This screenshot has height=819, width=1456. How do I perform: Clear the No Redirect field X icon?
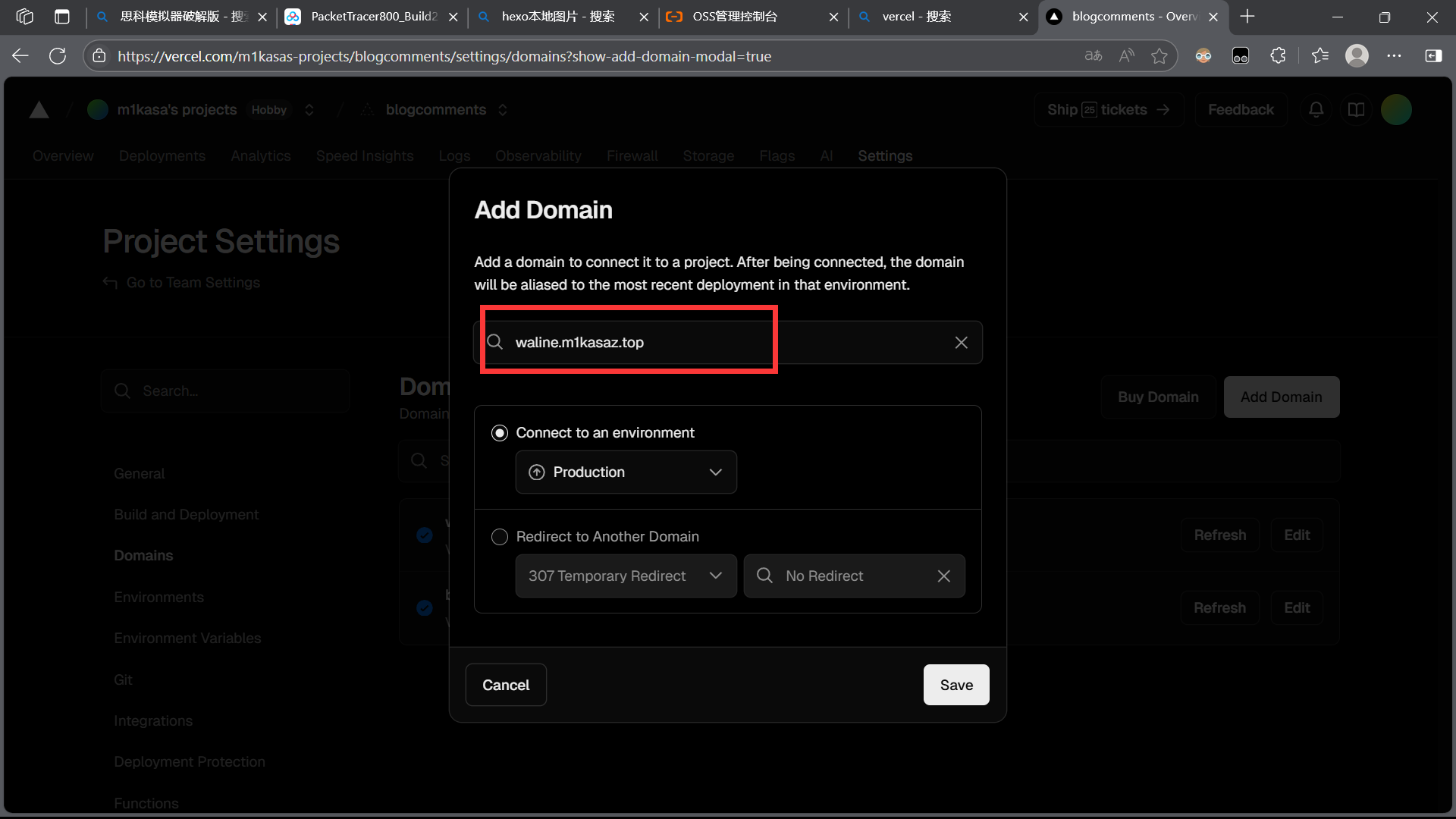point(943,576)
